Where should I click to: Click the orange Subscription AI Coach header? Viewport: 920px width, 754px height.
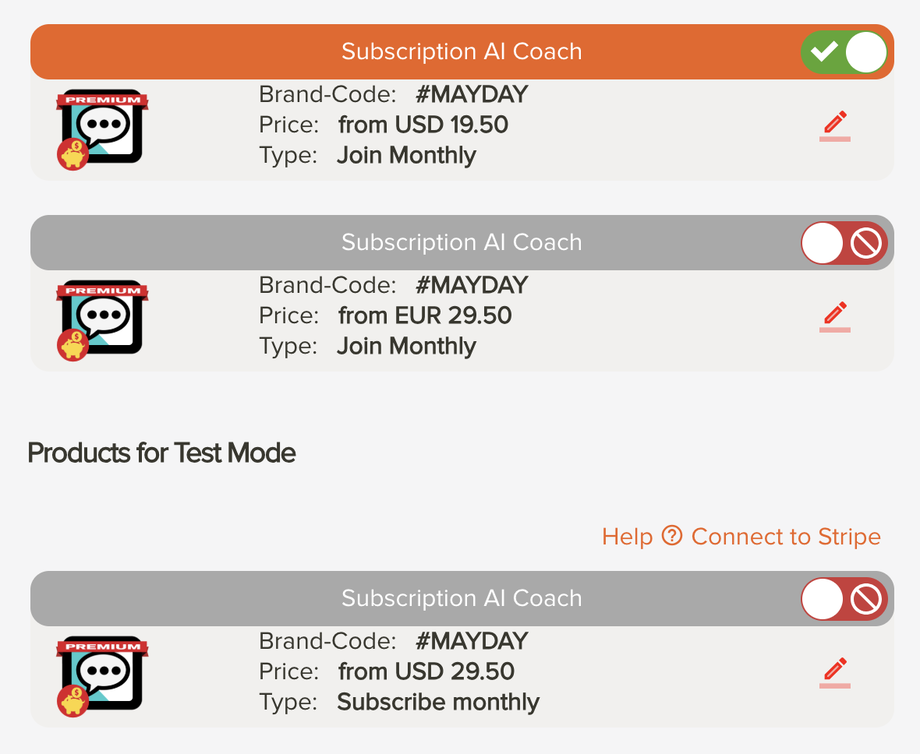(x=461, y=52)
